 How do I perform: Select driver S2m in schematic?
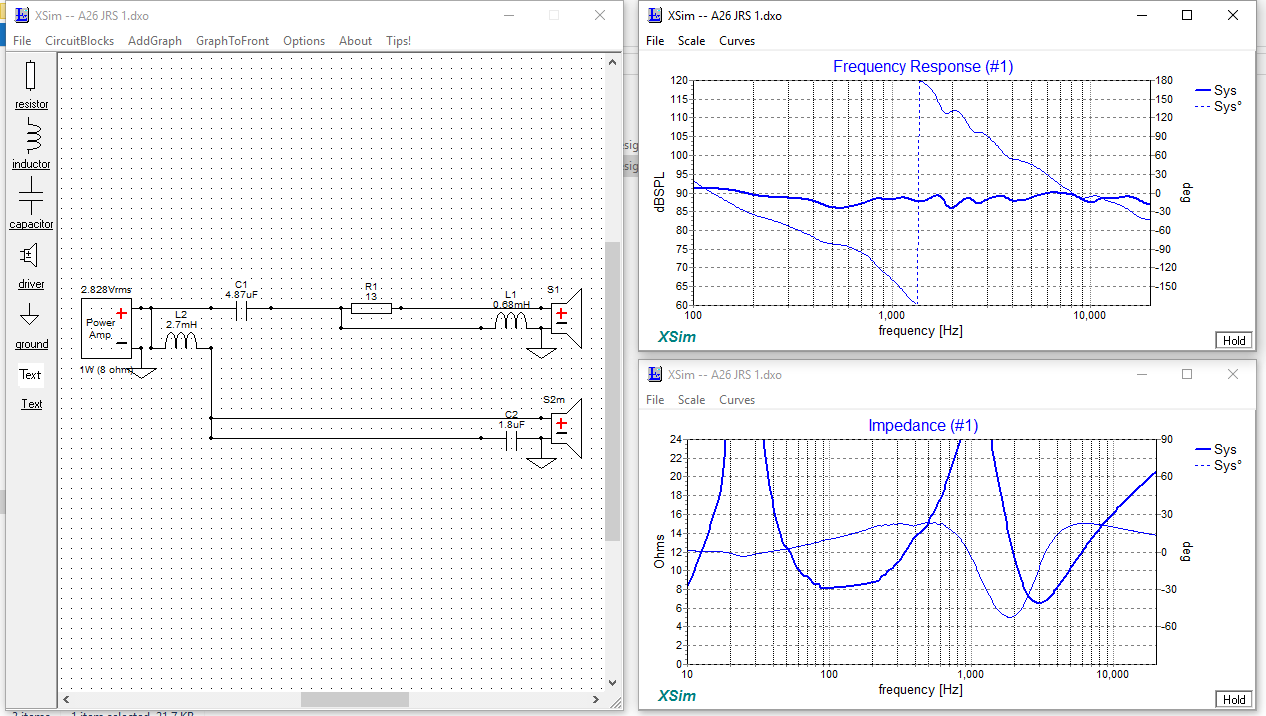pyautogui.click(x=565, y=428)
